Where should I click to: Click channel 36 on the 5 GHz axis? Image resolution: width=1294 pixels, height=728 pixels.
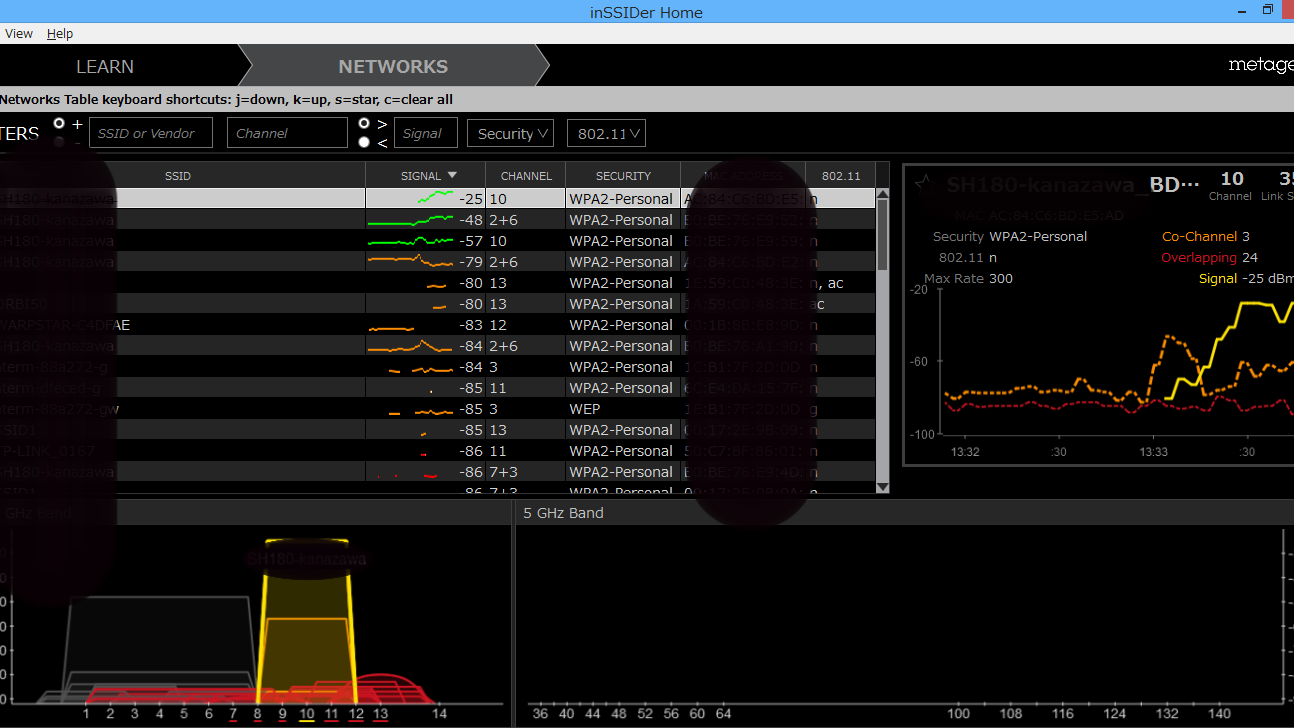pyautogui.click(x=540, y=714)
